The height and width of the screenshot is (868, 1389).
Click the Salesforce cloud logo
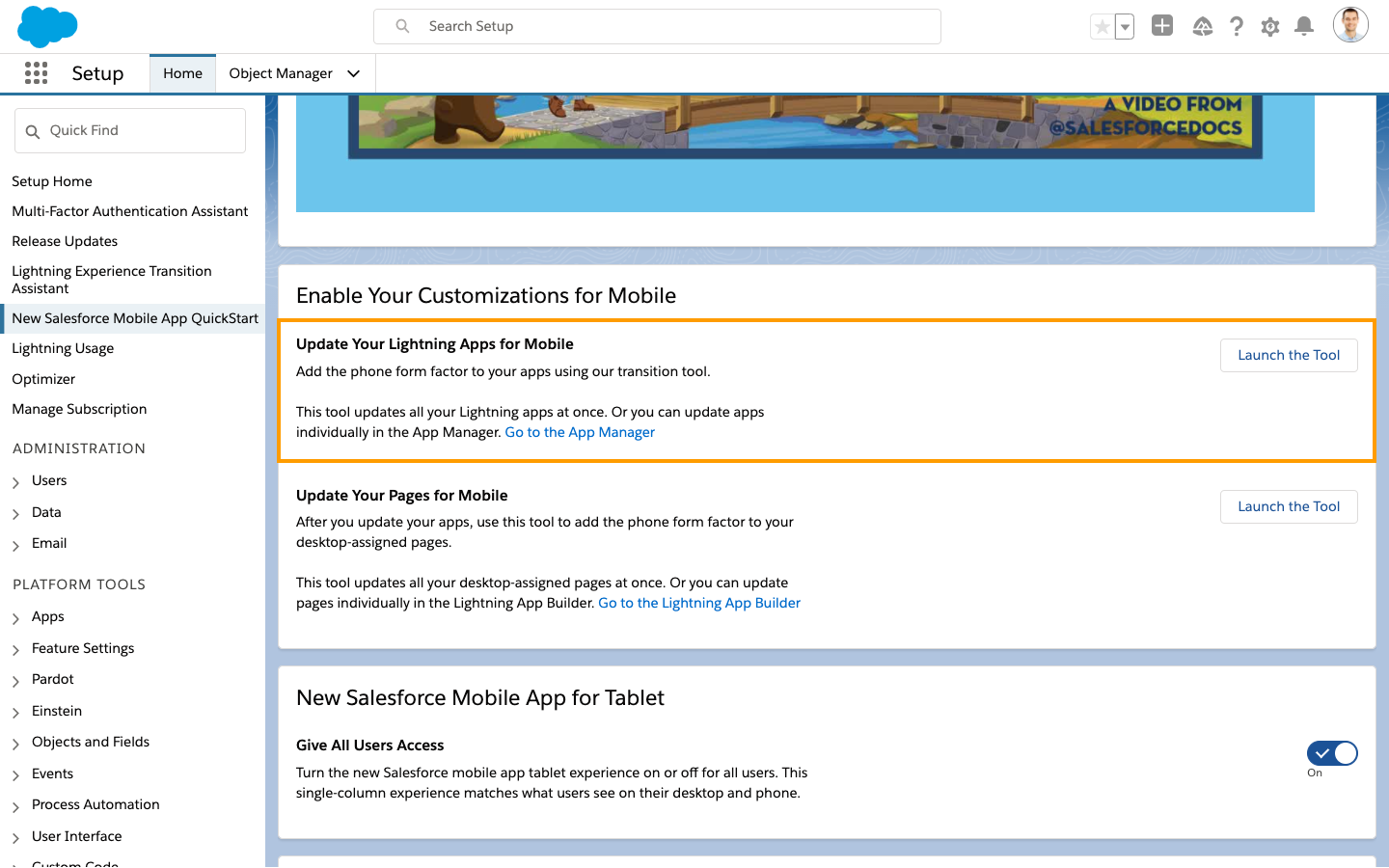(x=46, y=26)
